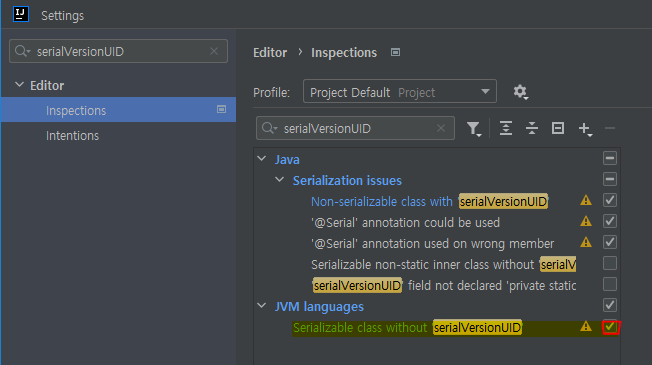Reset to empty via square toolbar icon
The image size is (652, 365).
[x=558, y=128]
